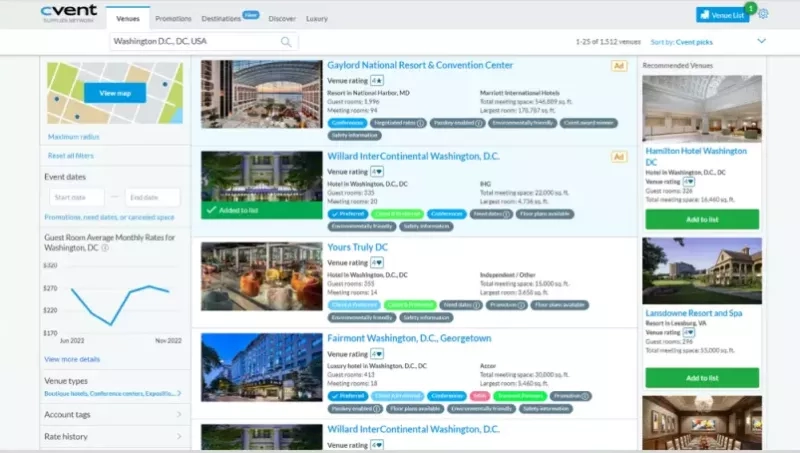Open the settings gear icon
The height and width of the screenshot is (453, 800).
763,14
